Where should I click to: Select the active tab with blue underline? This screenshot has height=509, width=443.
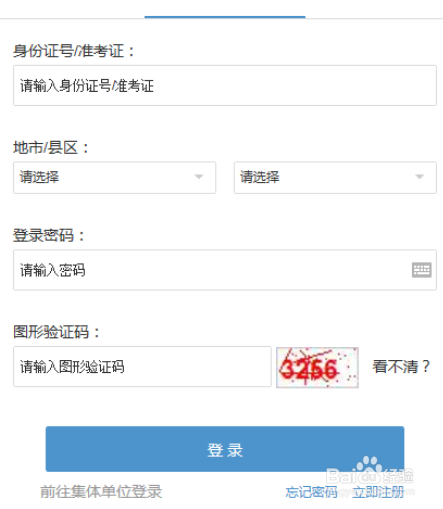coord(225,9)
